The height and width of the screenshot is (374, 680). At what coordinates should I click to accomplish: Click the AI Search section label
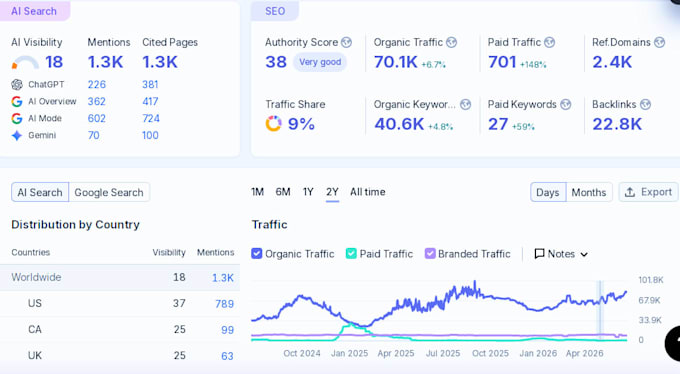[x=34, y=11]
